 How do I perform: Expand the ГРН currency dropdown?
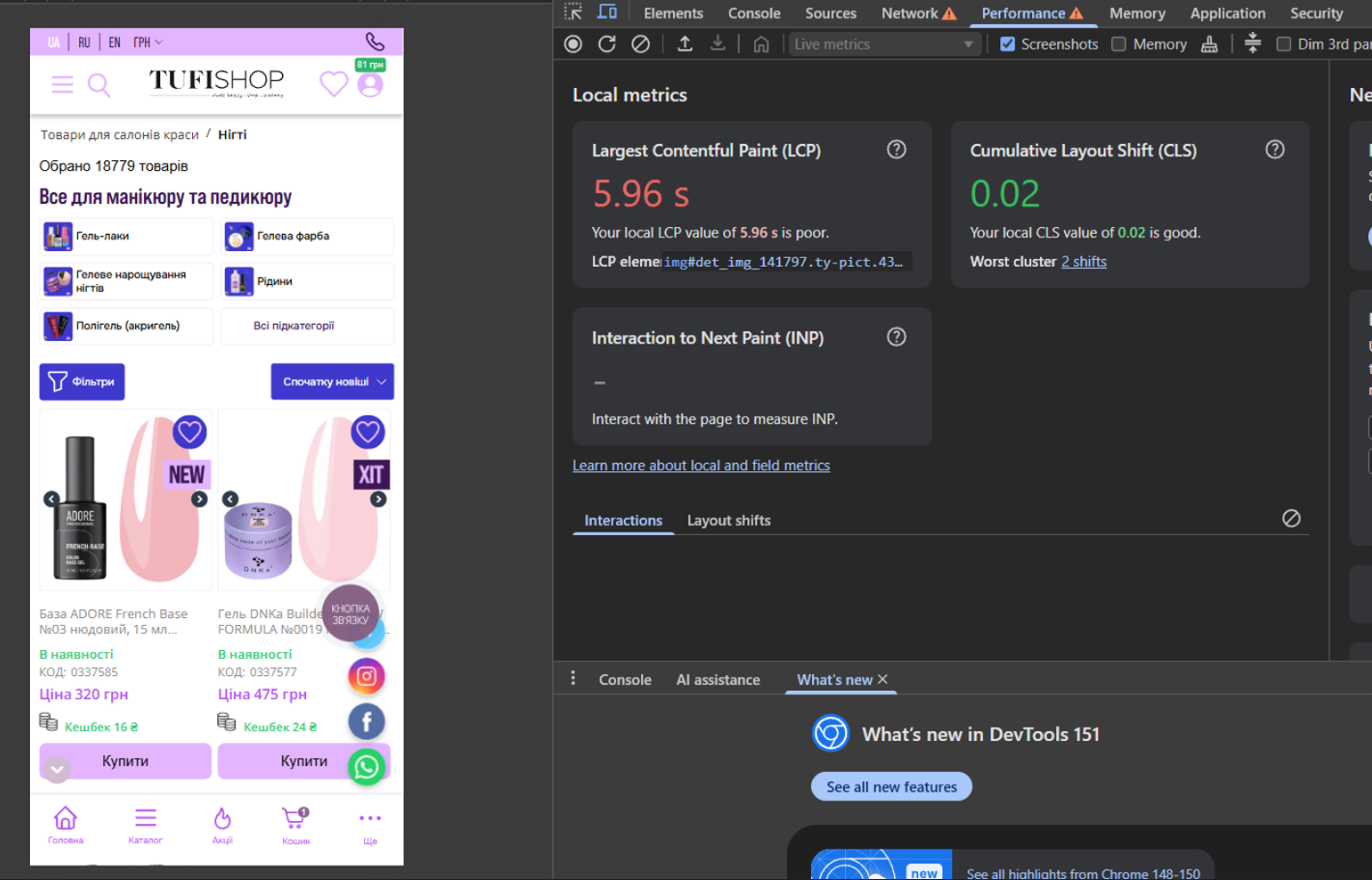149,43
